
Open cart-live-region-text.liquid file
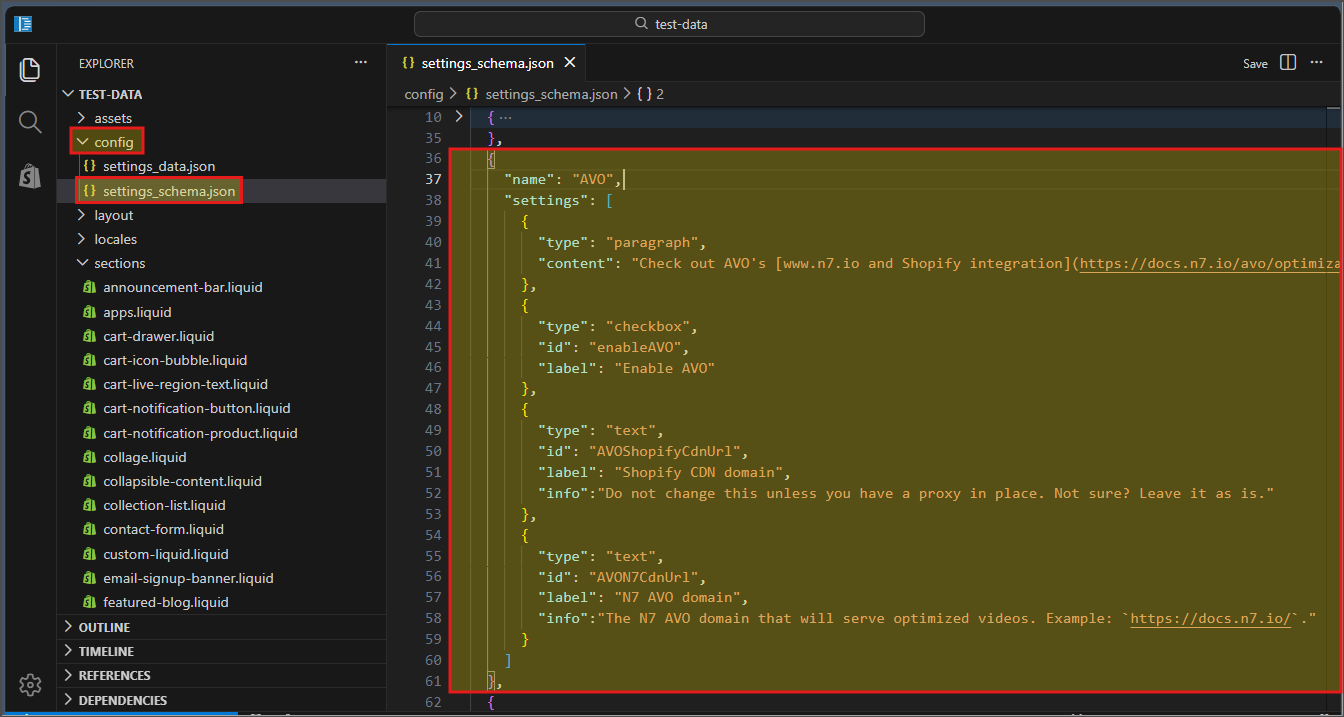tap(222, 384)
